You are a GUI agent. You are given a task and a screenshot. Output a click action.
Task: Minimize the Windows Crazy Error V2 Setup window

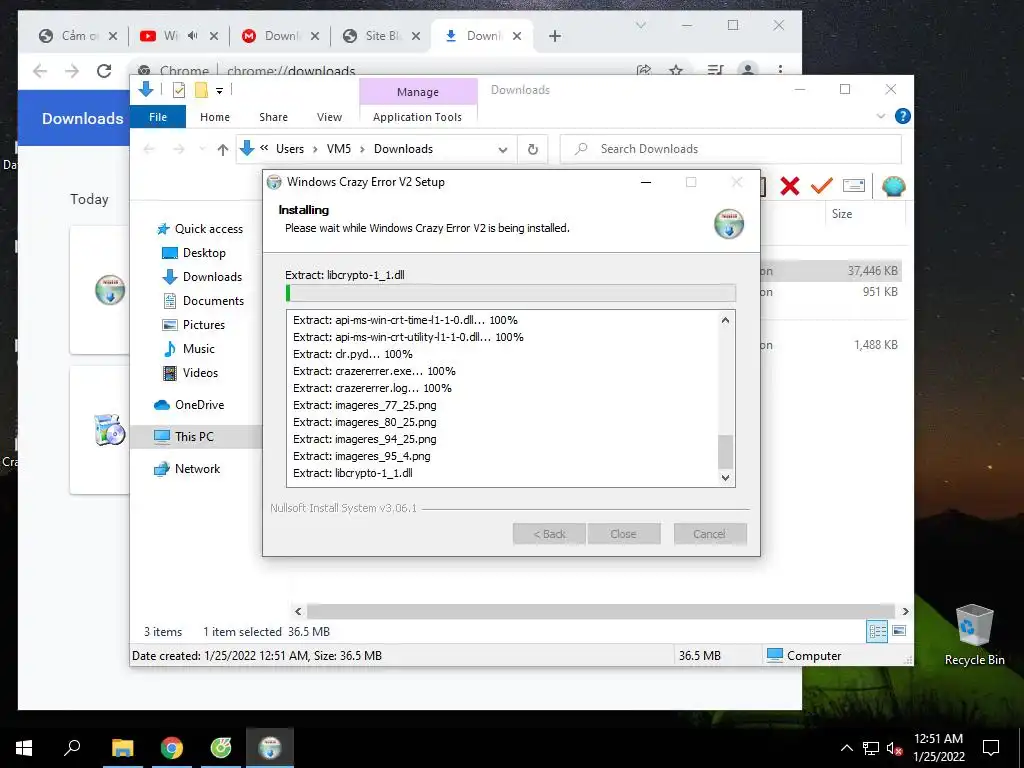point(646,182)
